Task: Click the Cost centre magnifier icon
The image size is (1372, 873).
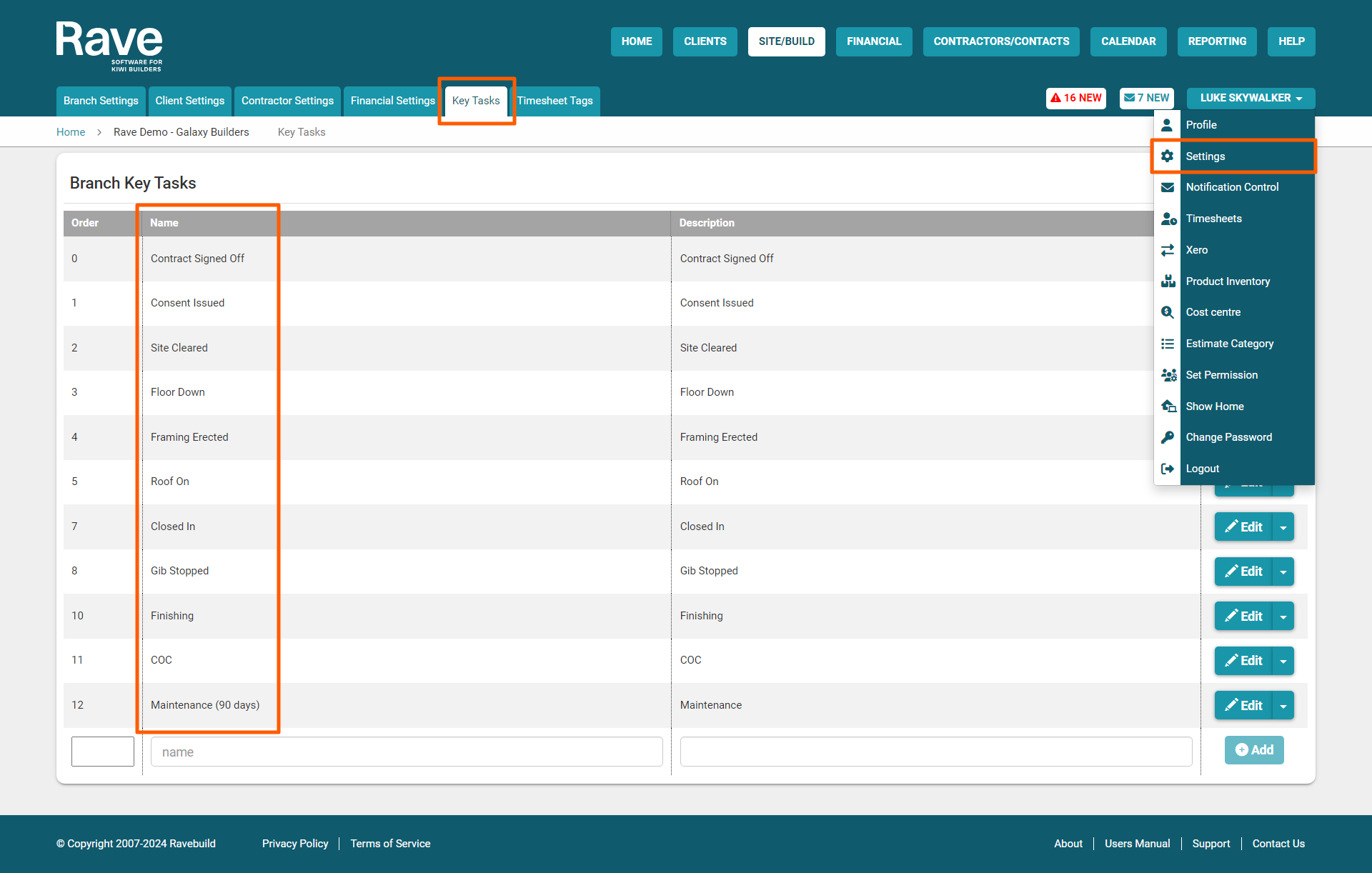Action: point(1167,312)
